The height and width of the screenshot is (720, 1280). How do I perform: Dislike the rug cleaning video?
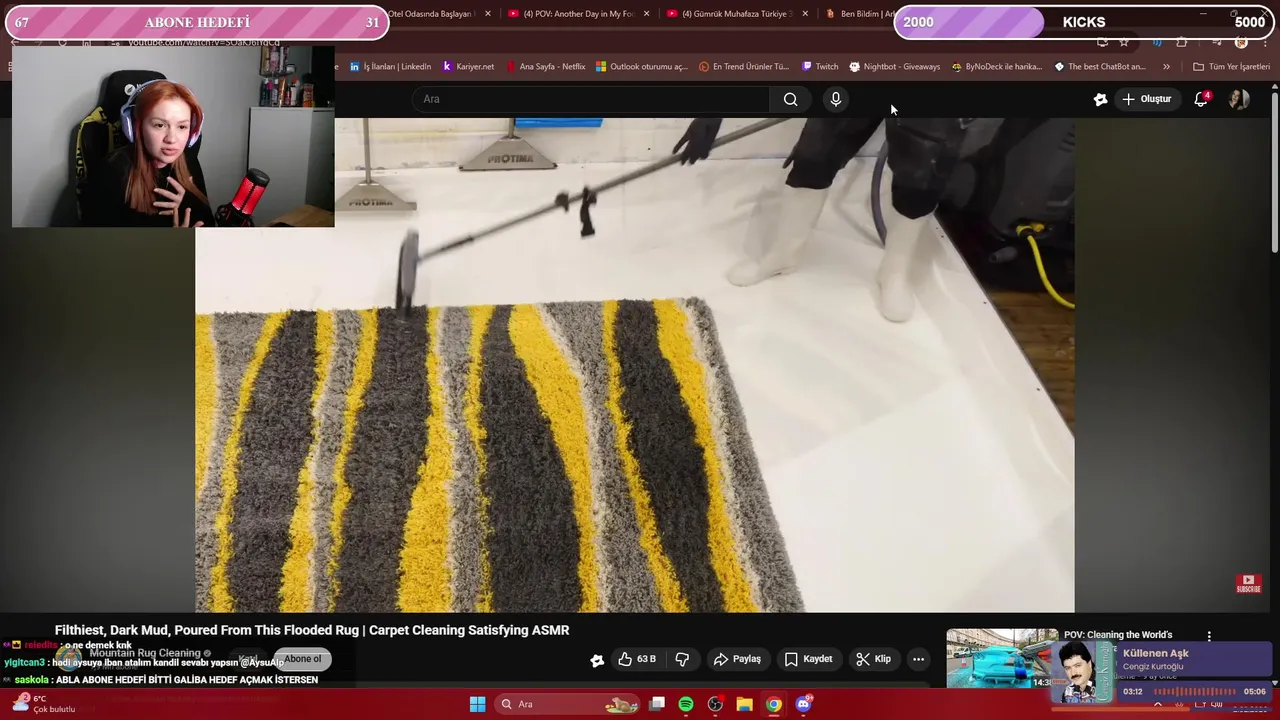click(x=682, y=659)
